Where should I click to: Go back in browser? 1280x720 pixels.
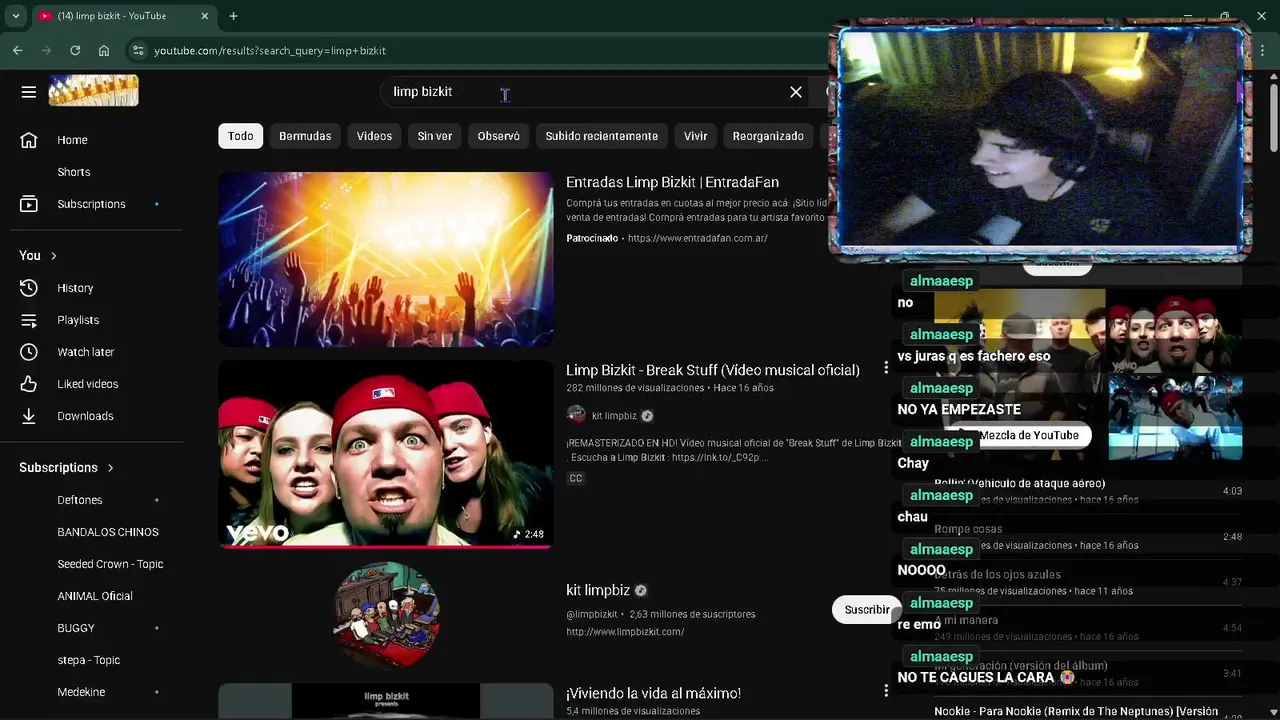coord(18,50)
